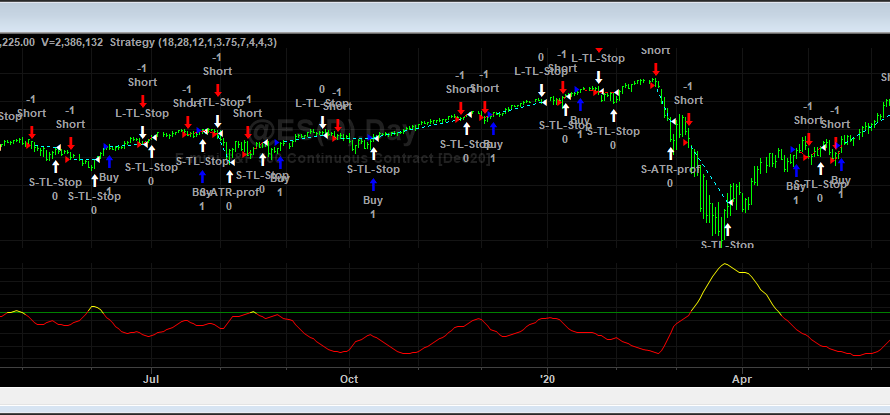
Task: Click the leftmost red Short arrow
Action: 31,131
